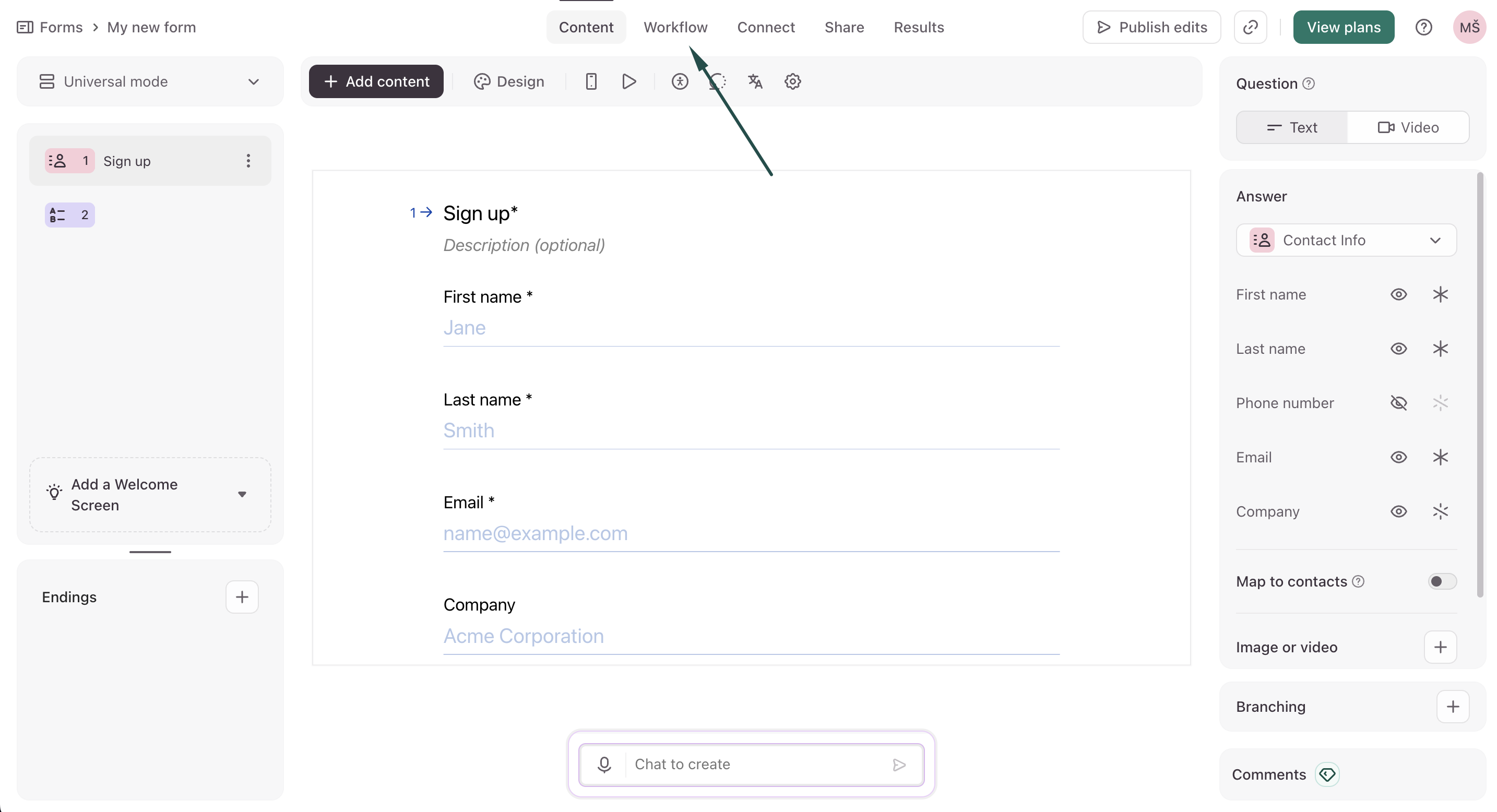Open the Contact Info answer type dropdown

(x=1346, y=241)
